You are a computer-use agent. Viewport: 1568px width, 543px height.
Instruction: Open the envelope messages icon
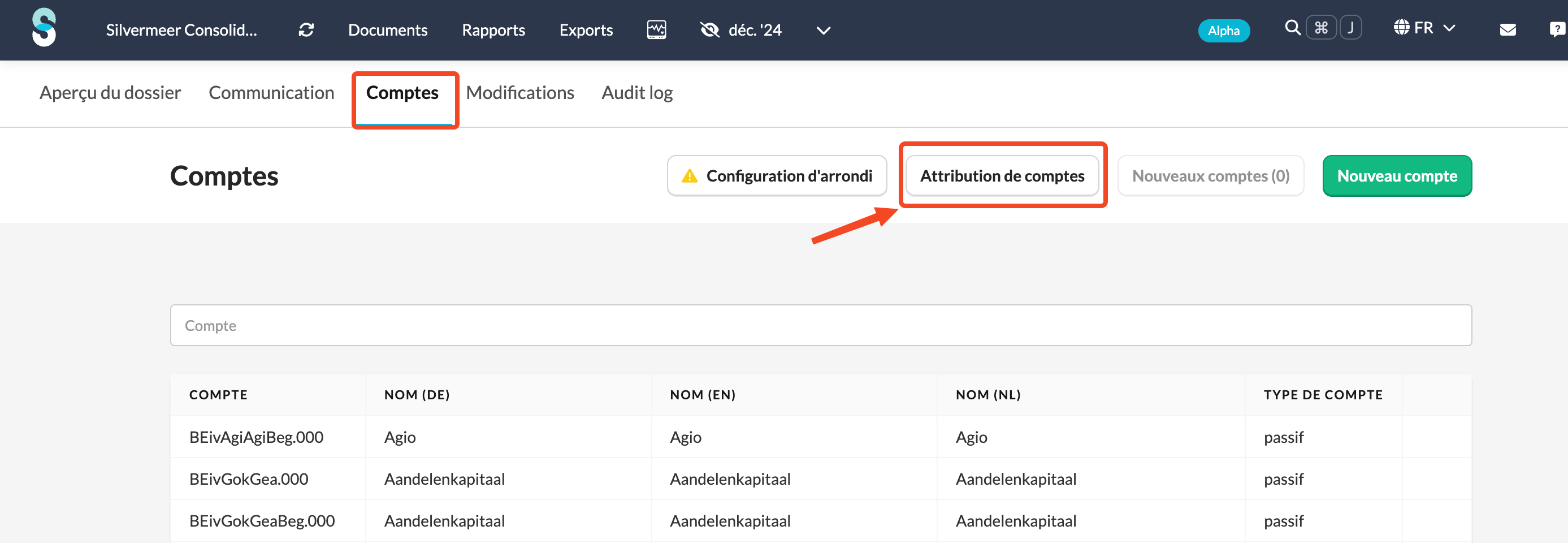[x=1508, y=29]
